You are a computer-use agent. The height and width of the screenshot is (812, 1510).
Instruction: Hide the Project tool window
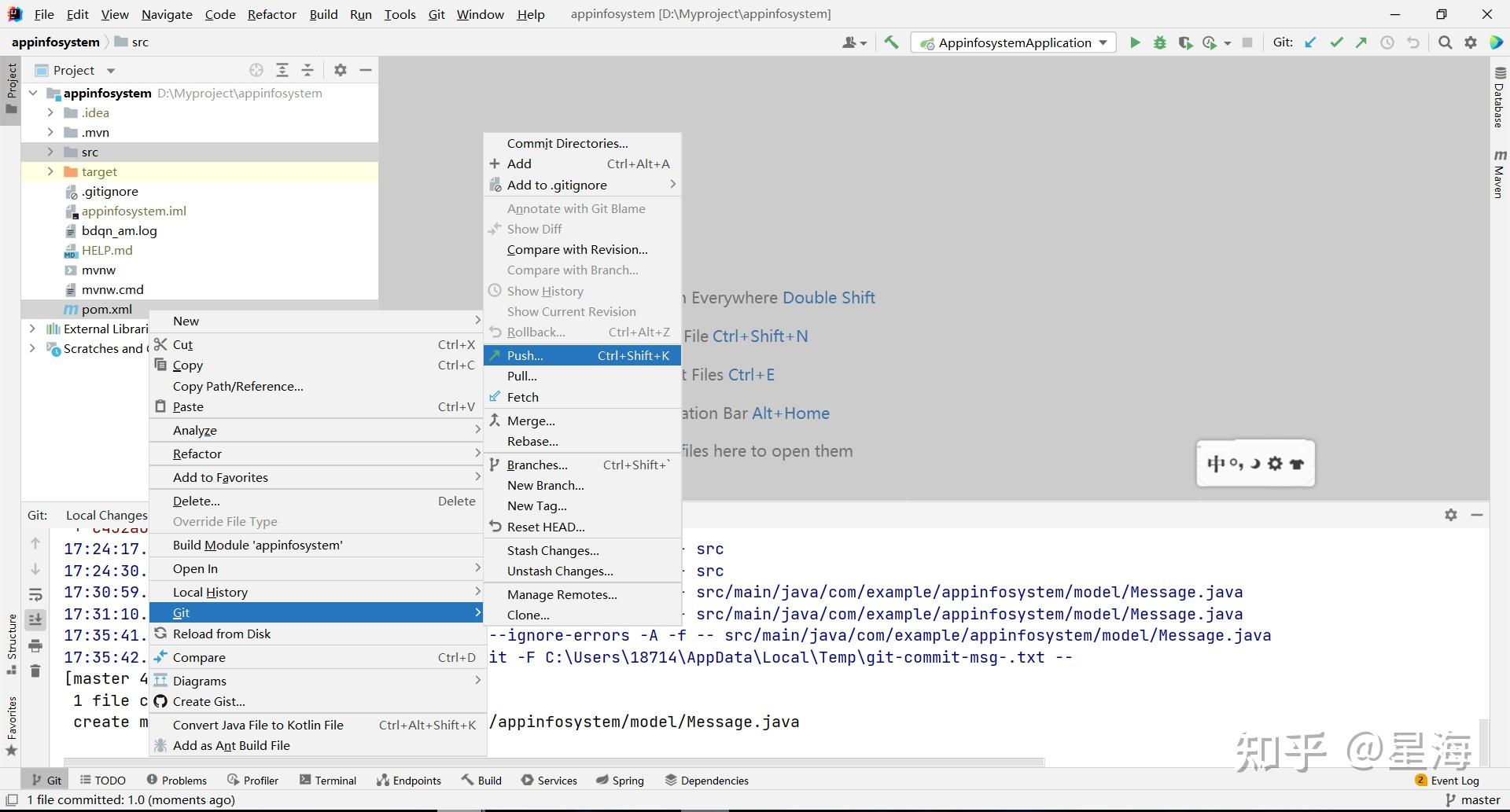point(366,70)
